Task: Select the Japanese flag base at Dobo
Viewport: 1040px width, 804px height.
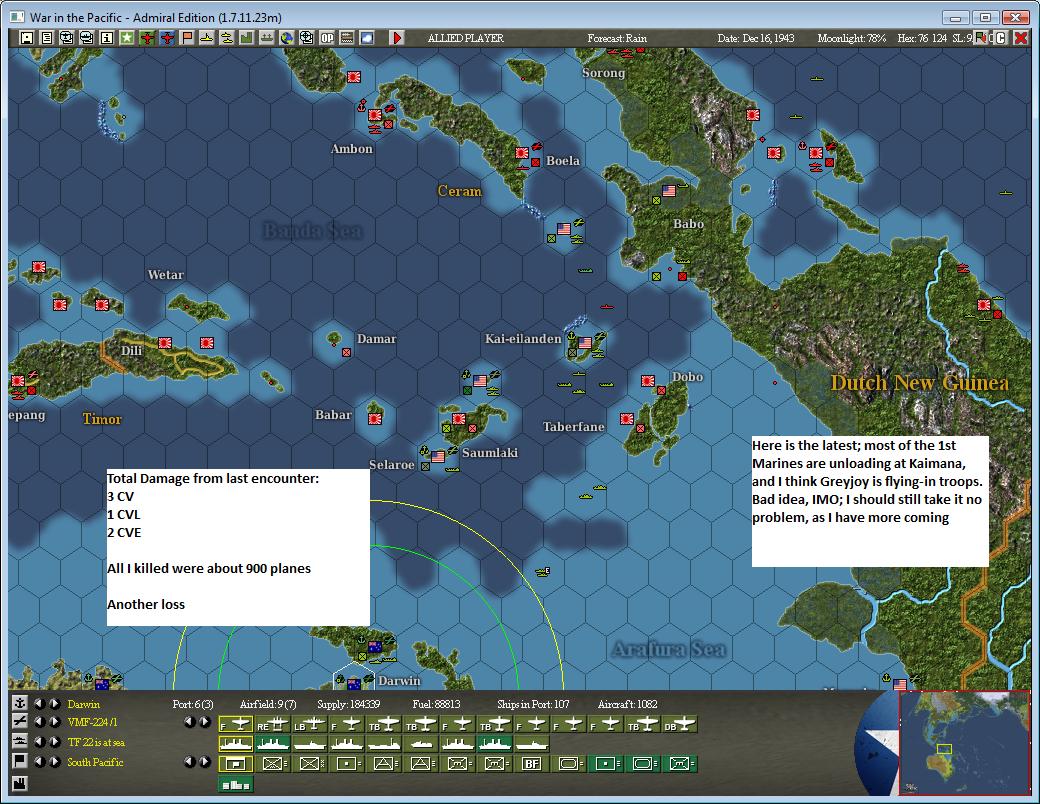Action: click(x=647, y=381)
